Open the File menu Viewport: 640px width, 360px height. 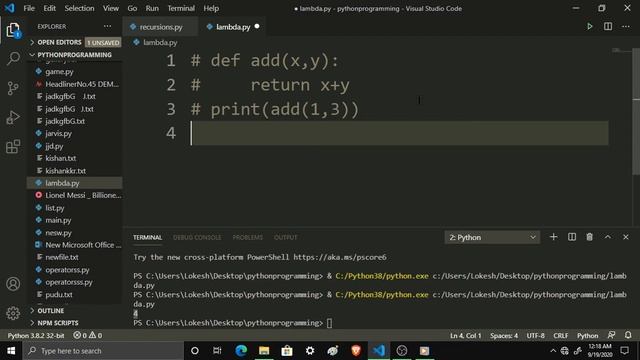tap(29, 8)
